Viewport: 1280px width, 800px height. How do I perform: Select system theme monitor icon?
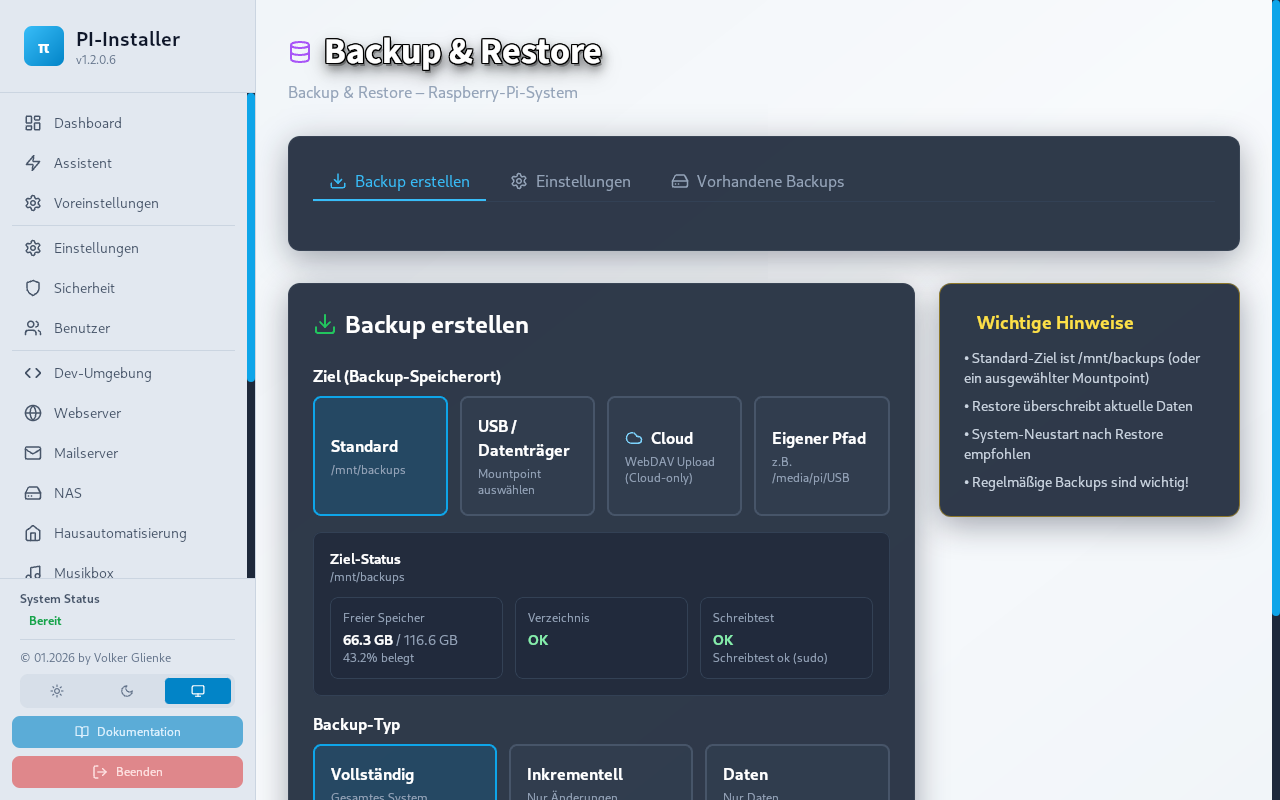pyautogui.click(x=198, y=691)
